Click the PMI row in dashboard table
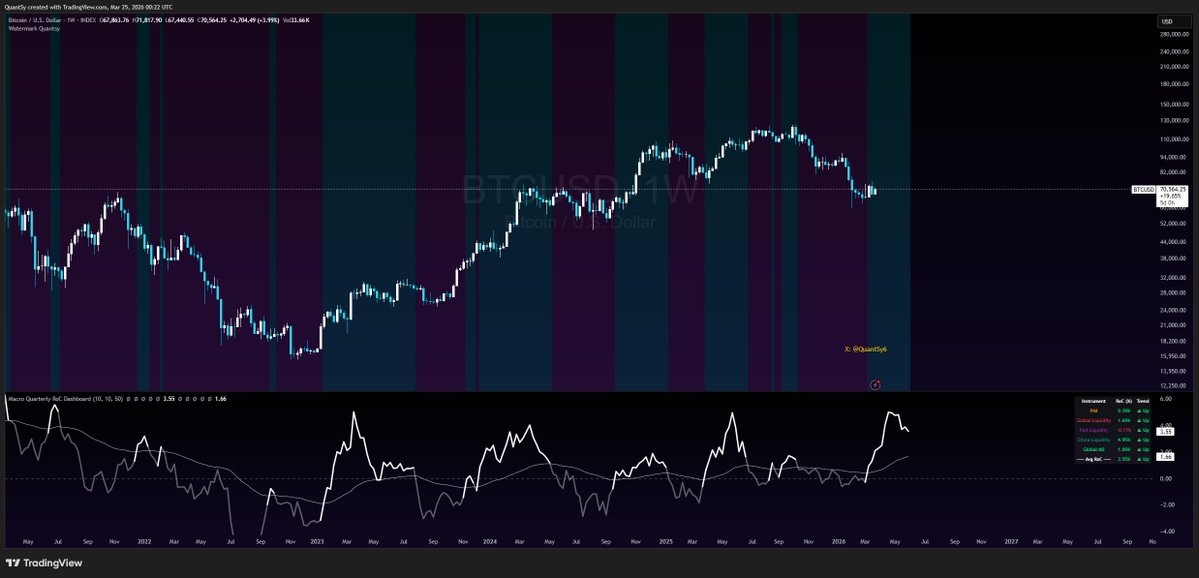Image resolution: width=1199 pixels, height=578 pixels. click(x=1113, y=411)
